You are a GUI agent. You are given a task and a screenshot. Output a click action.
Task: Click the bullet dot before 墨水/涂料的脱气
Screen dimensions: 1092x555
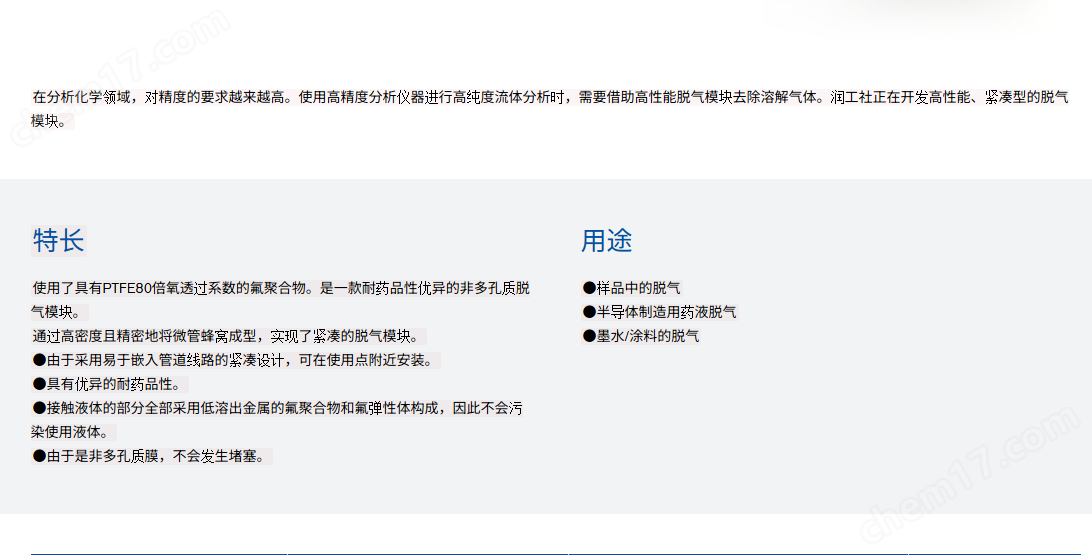[589, 336]
